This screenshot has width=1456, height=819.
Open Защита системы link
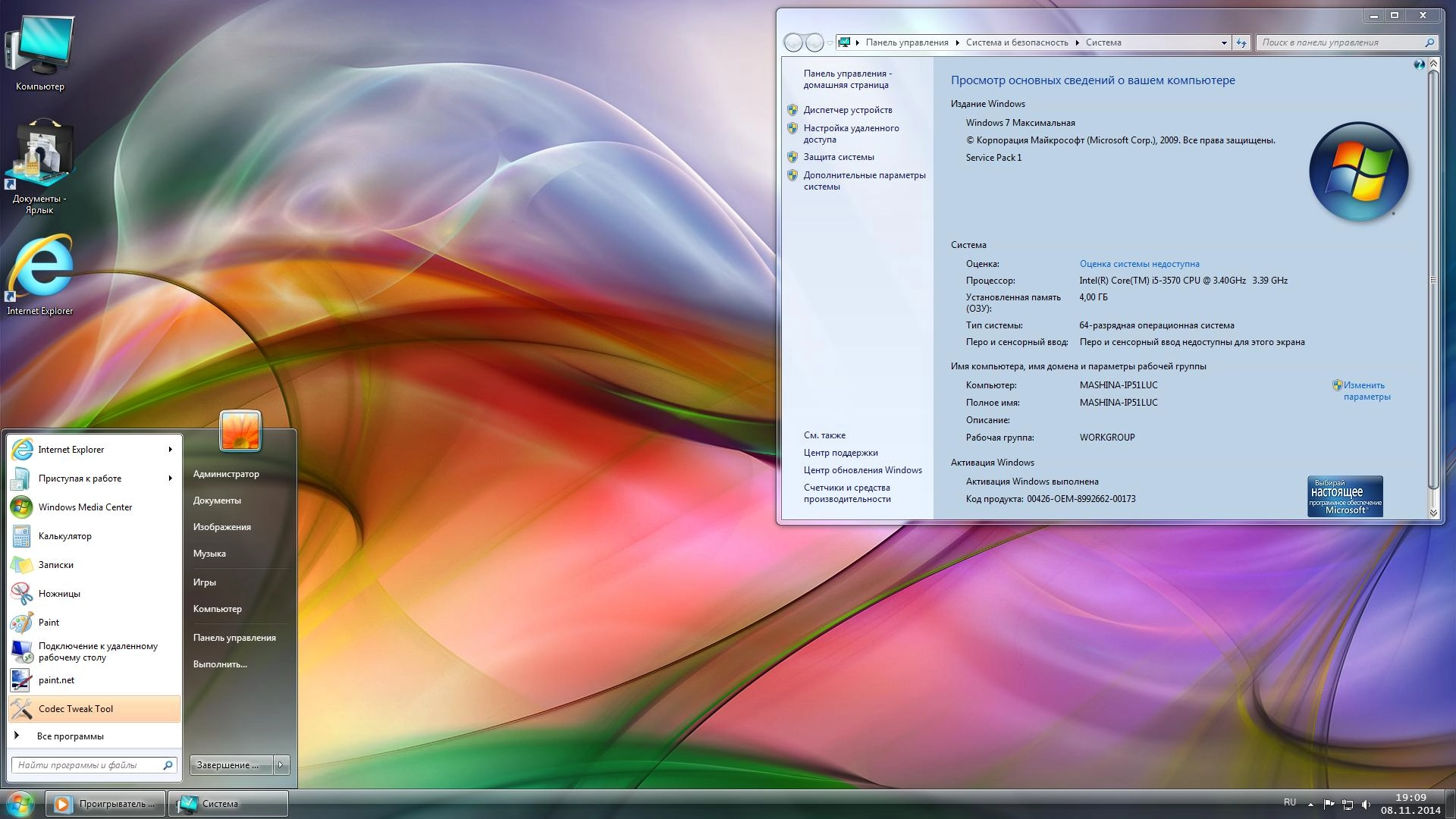pos(839,157)
